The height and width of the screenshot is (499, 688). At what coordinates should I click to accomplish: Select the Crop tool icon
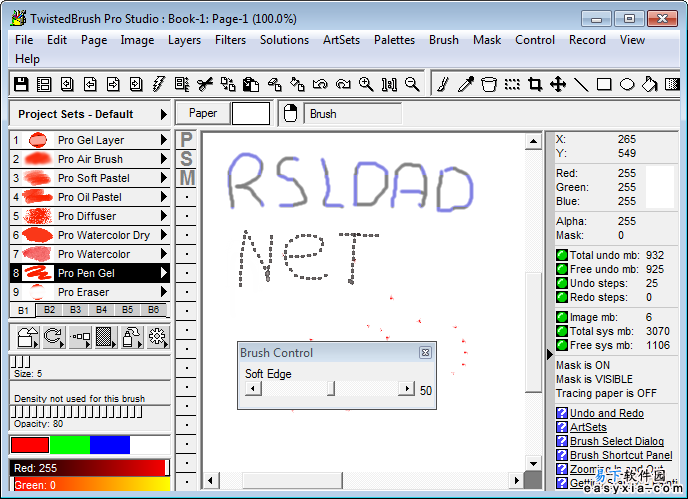pos(535,84)
